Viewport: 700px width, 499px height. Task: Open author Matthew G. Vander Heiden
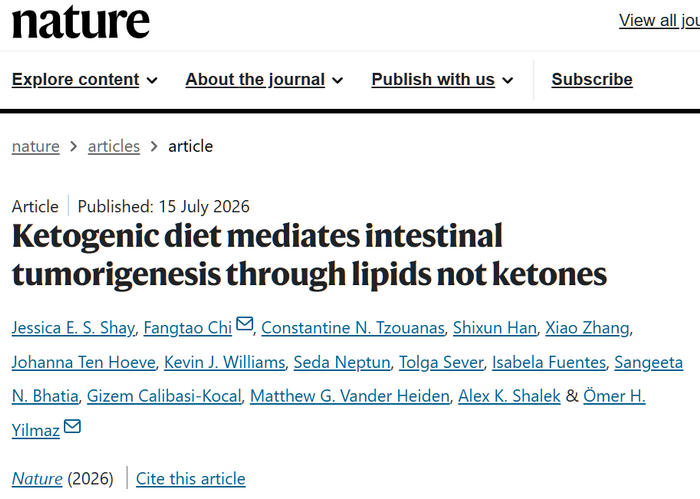click(x=350, y=396)
